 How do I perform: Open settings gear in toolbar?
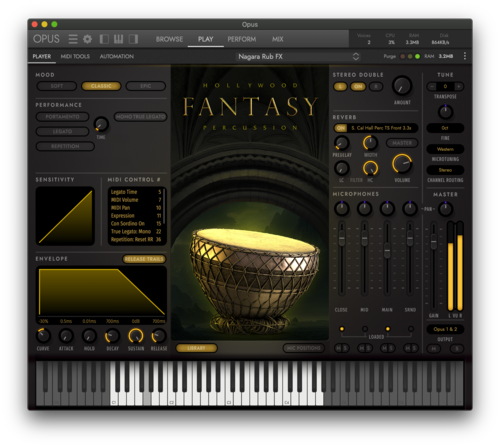[87, 39]
